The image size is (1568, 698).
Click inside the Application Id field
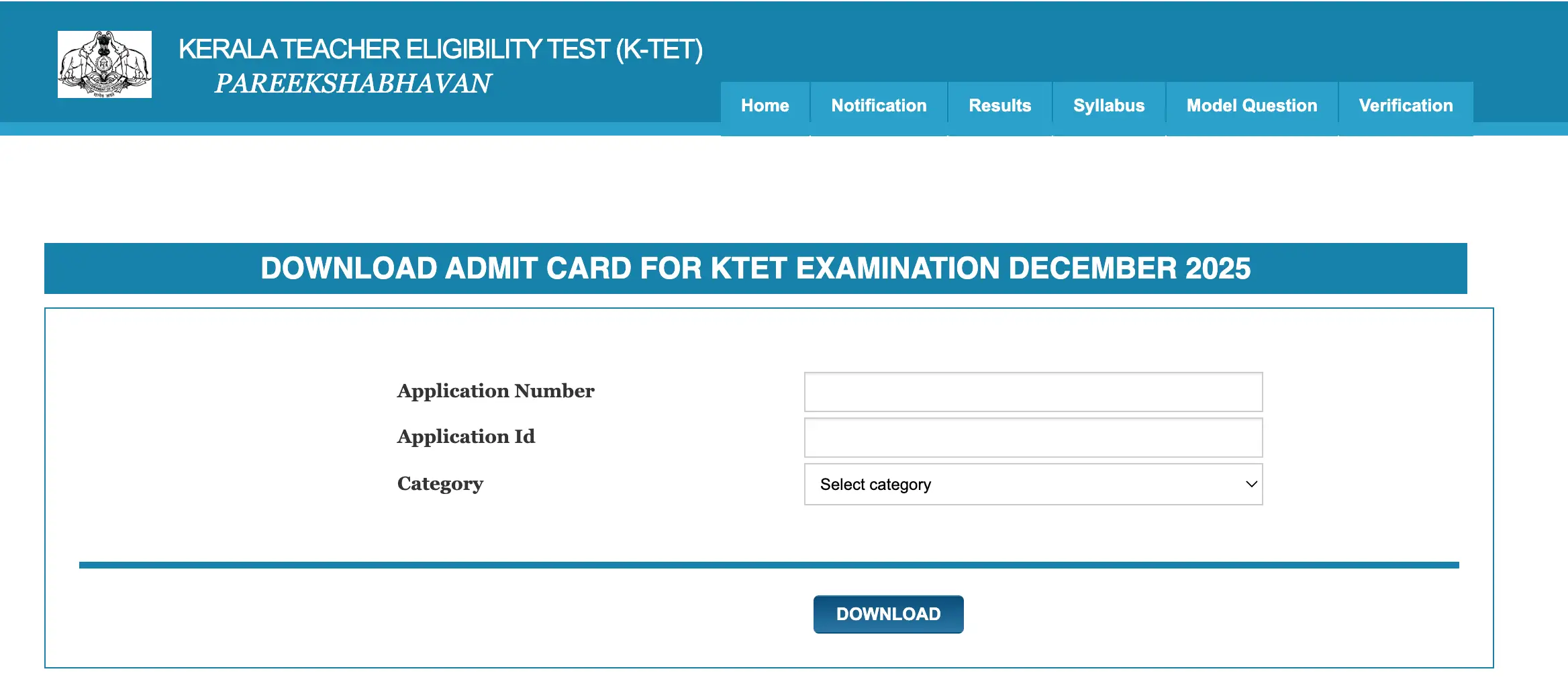point(1032,437)
